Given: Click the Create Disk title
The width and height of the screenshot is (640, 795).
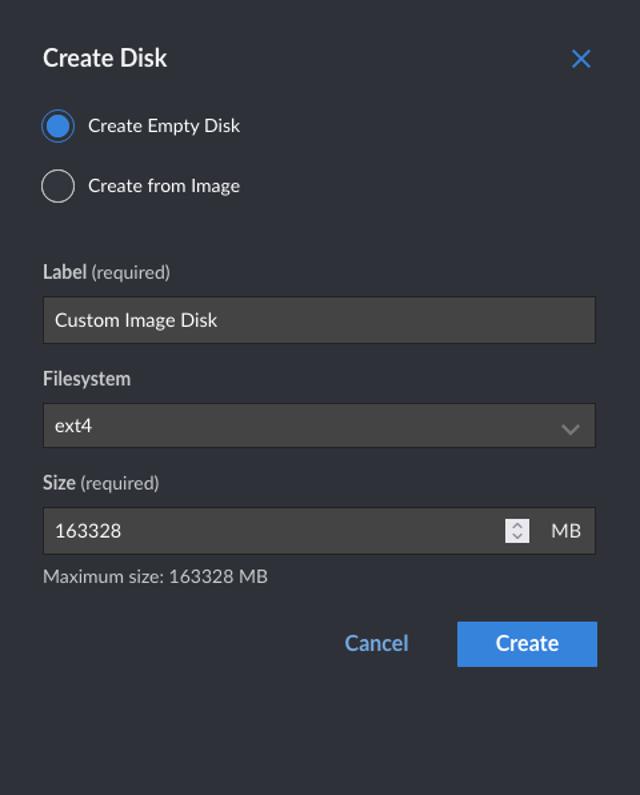Looking at the screenshot, I should 105,58.
